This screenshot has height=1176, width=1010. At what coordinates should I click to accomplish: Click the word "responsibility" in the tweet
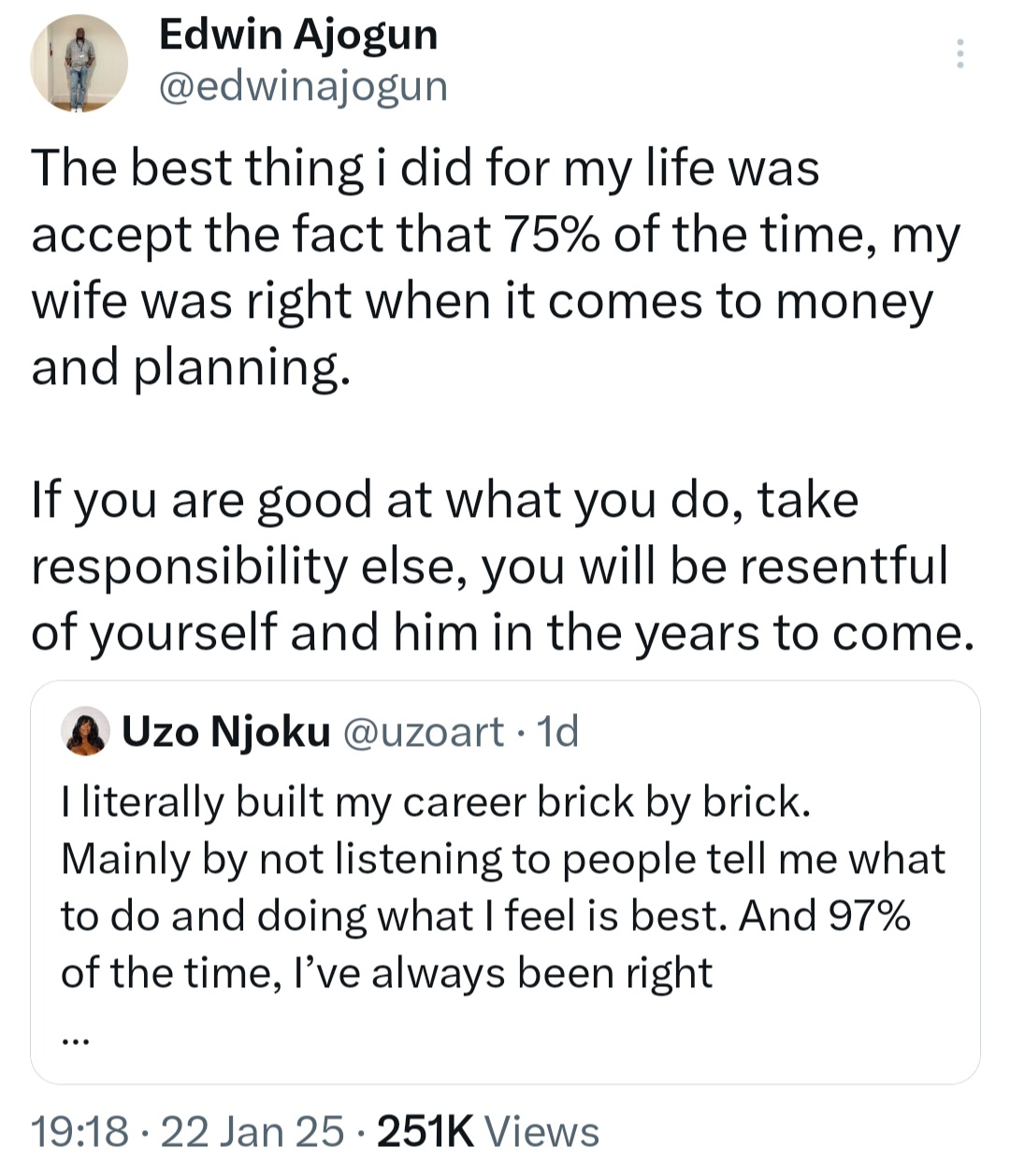(x=189, y=566)
